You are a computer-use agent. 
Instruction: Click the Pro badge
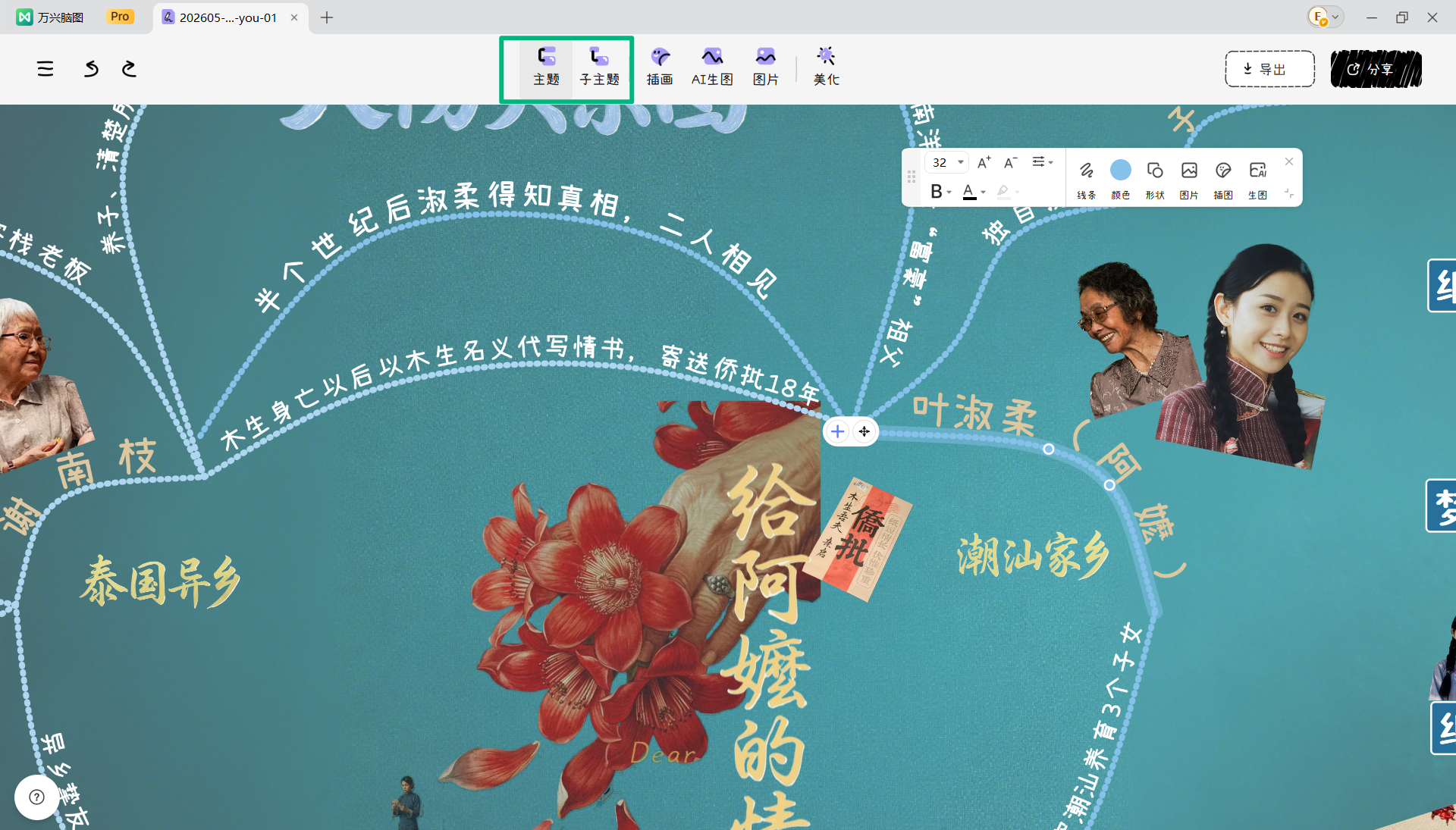click(120, 17)
